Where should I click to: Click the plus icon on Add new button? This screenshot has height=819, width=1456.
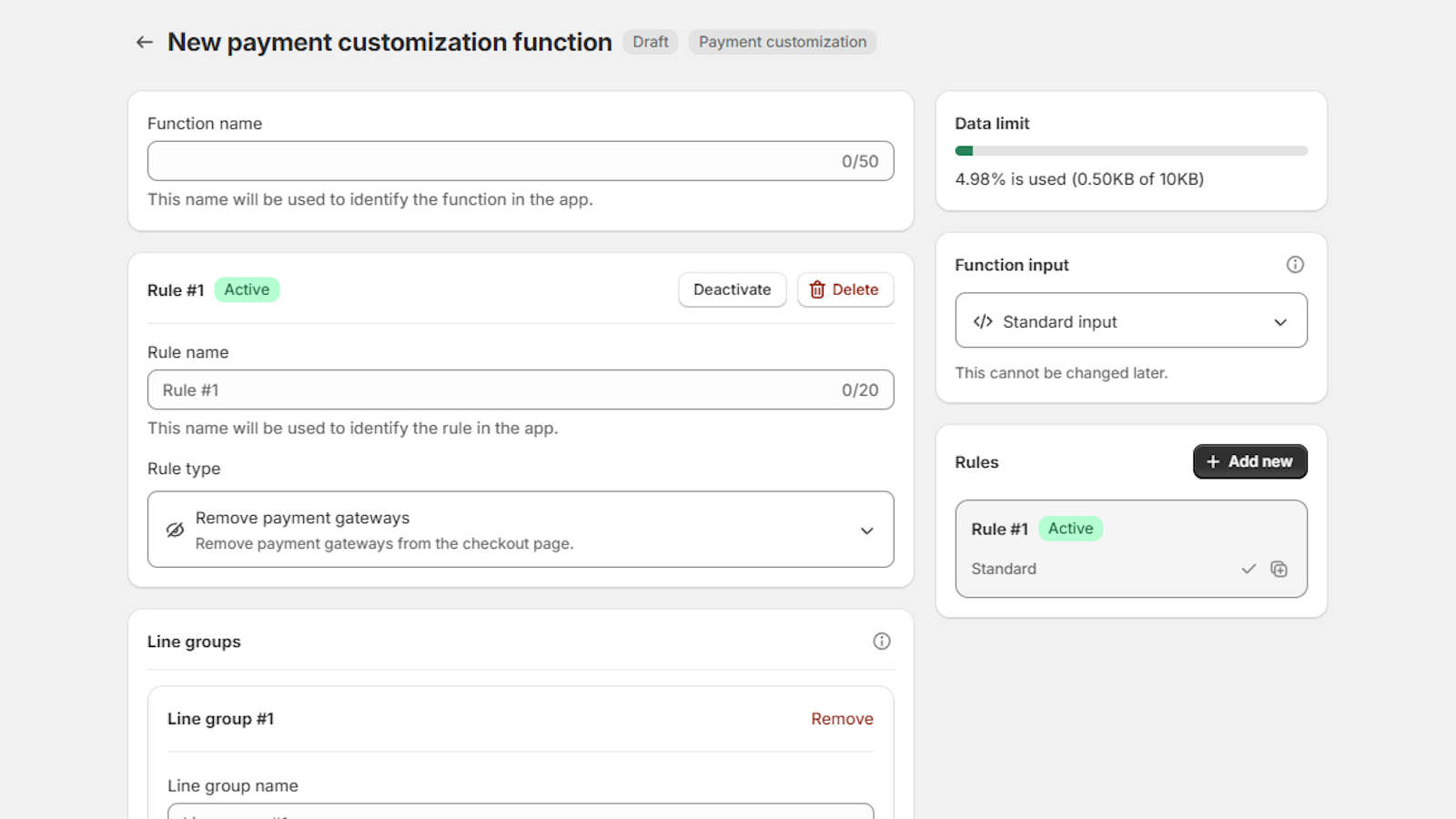coord(1214,461)
